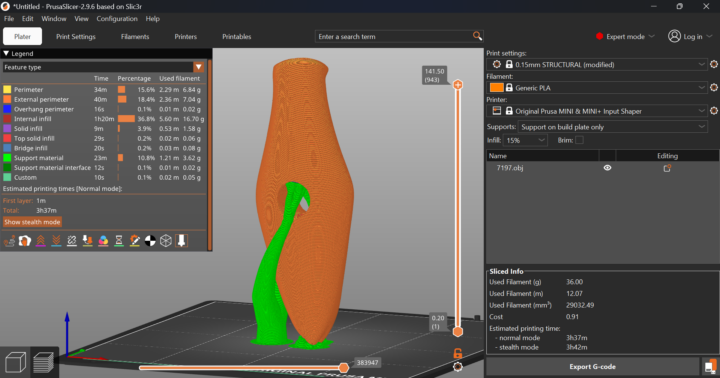This screenshot has height=378, width=720.
Task: Toggle color changes visibility icon
Action: (103, 241)
